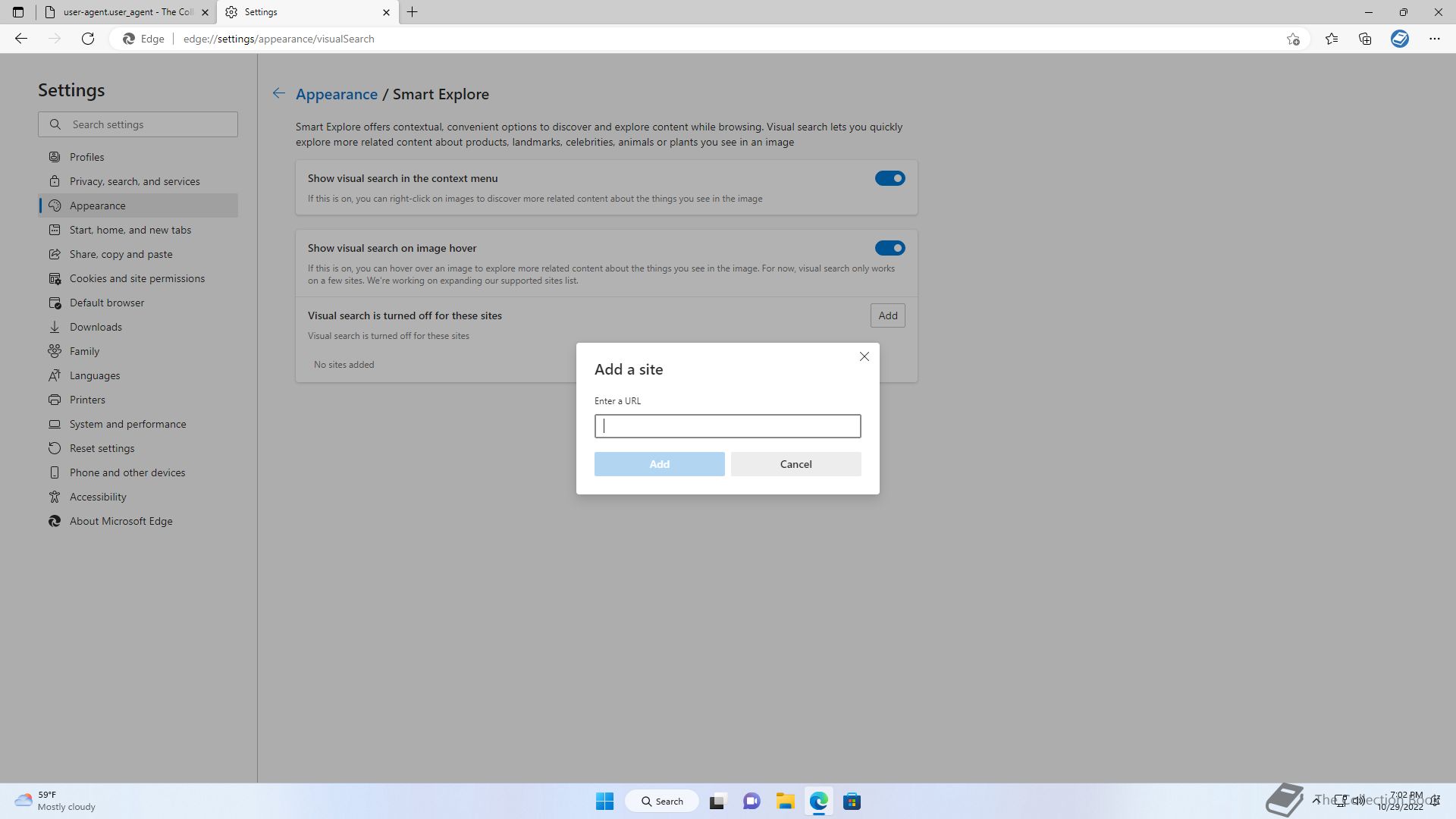Open Reset settings
This screenshot has width=1456, height=819.
[x=138, y=448]
